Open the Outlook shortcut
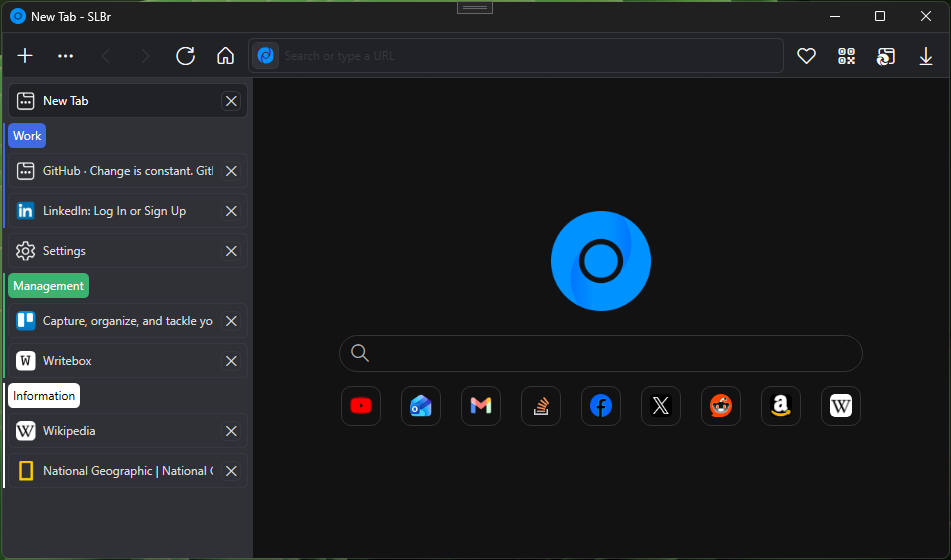The width and height of the screenshot is (951, 560). coord(421,406)
